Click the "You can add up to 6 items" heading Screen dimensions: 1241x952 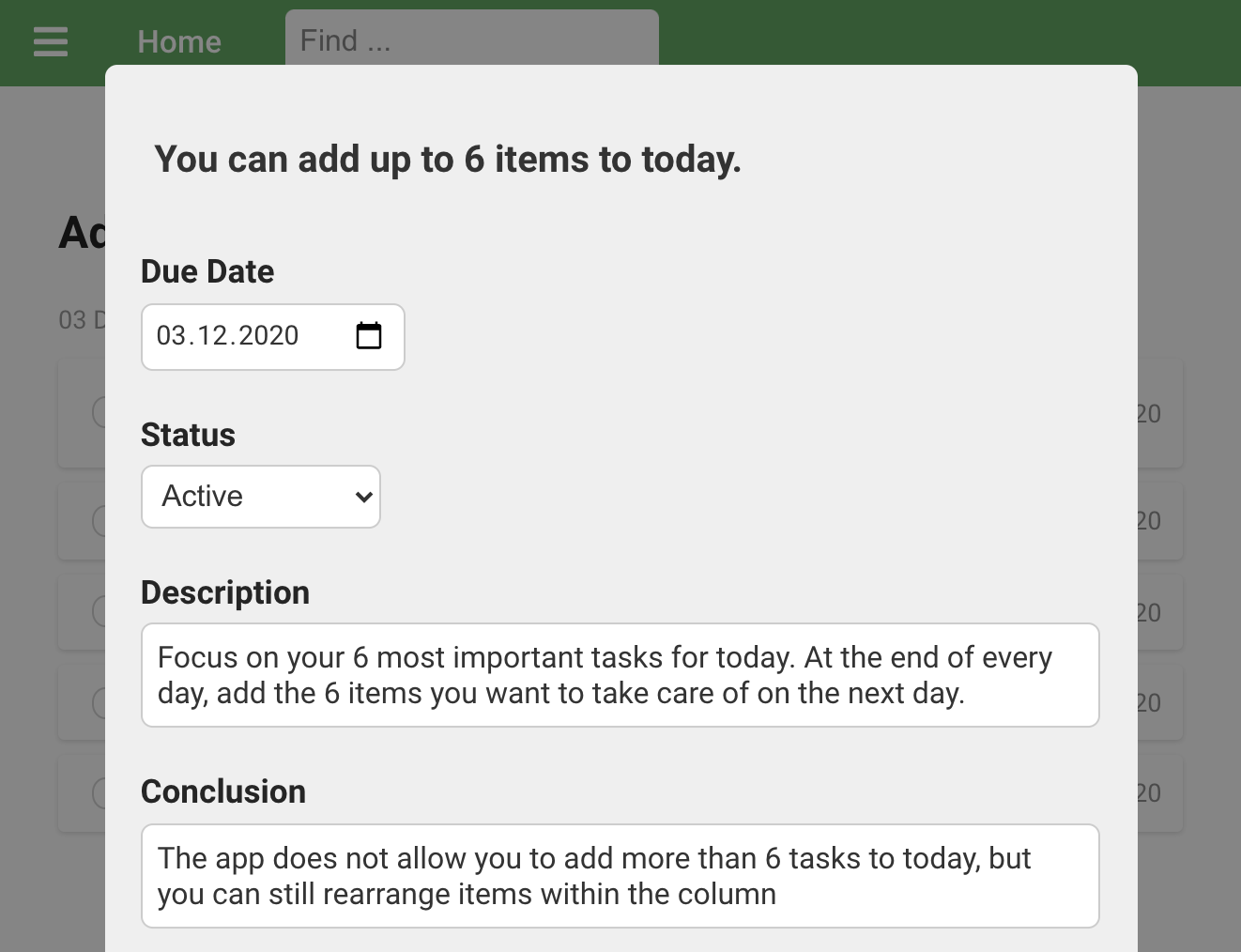448,160
